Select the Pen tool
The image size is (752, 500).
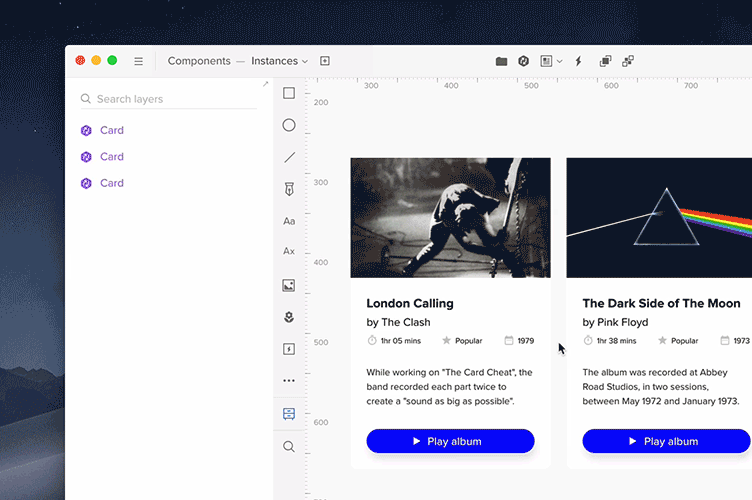[x=289, y=189]
